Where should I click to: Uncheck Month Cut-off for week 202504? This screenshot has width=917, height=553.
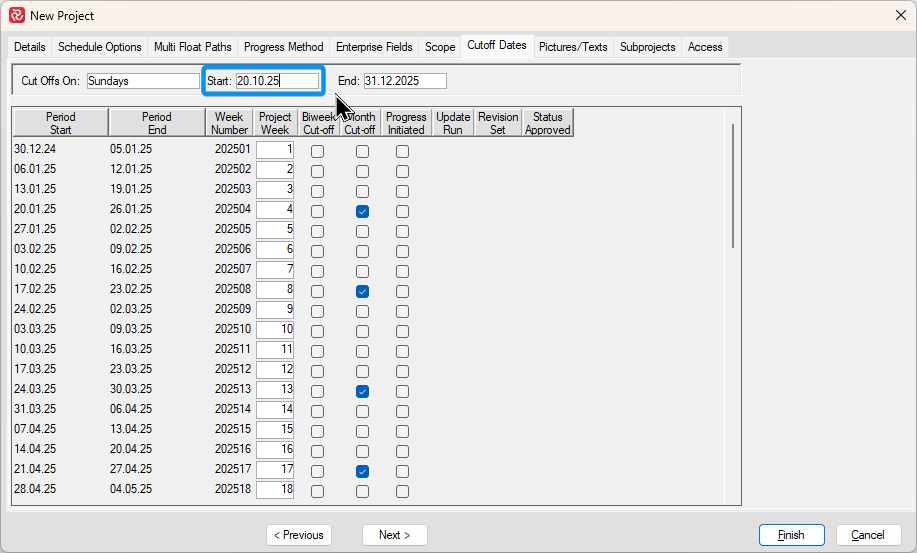pyautogui.click(x=362, y=211)
